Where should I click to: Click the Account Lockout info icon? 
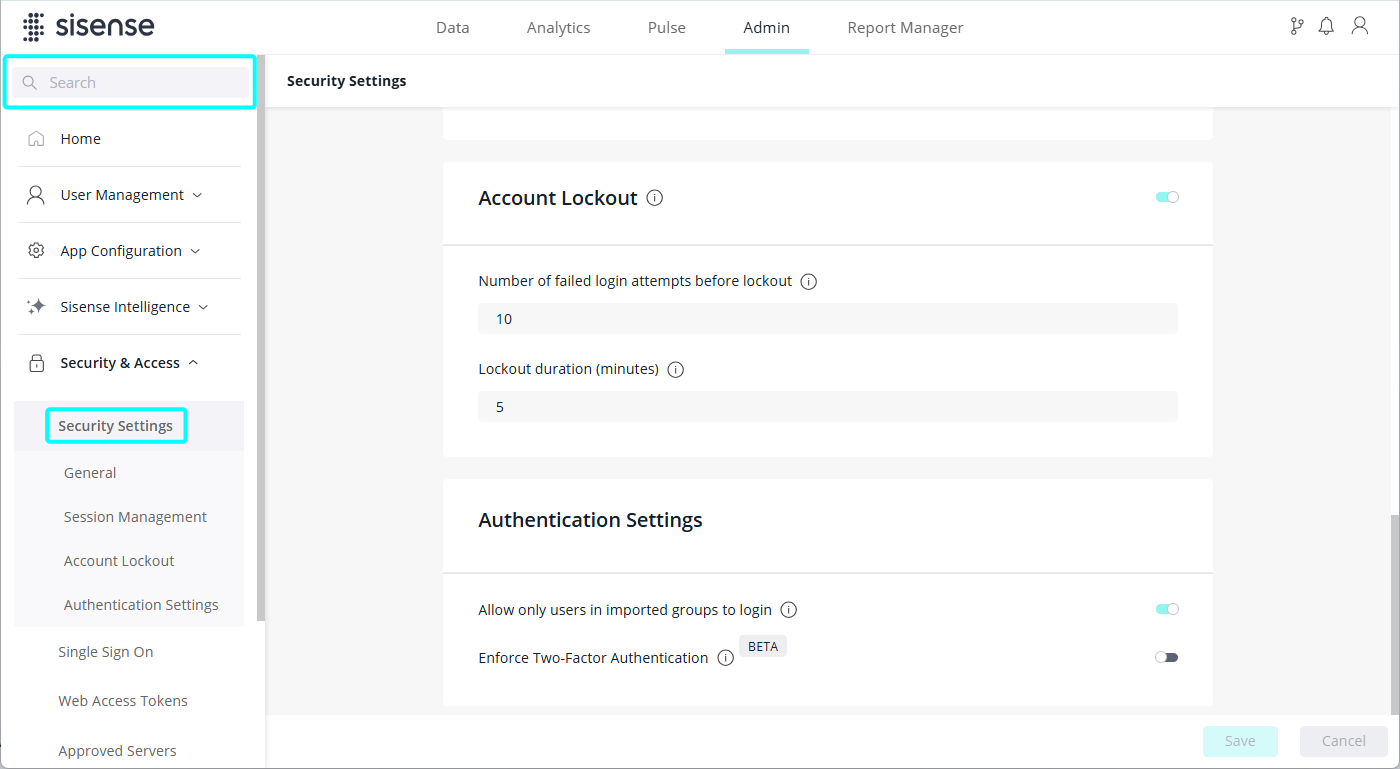pos(655,198)
